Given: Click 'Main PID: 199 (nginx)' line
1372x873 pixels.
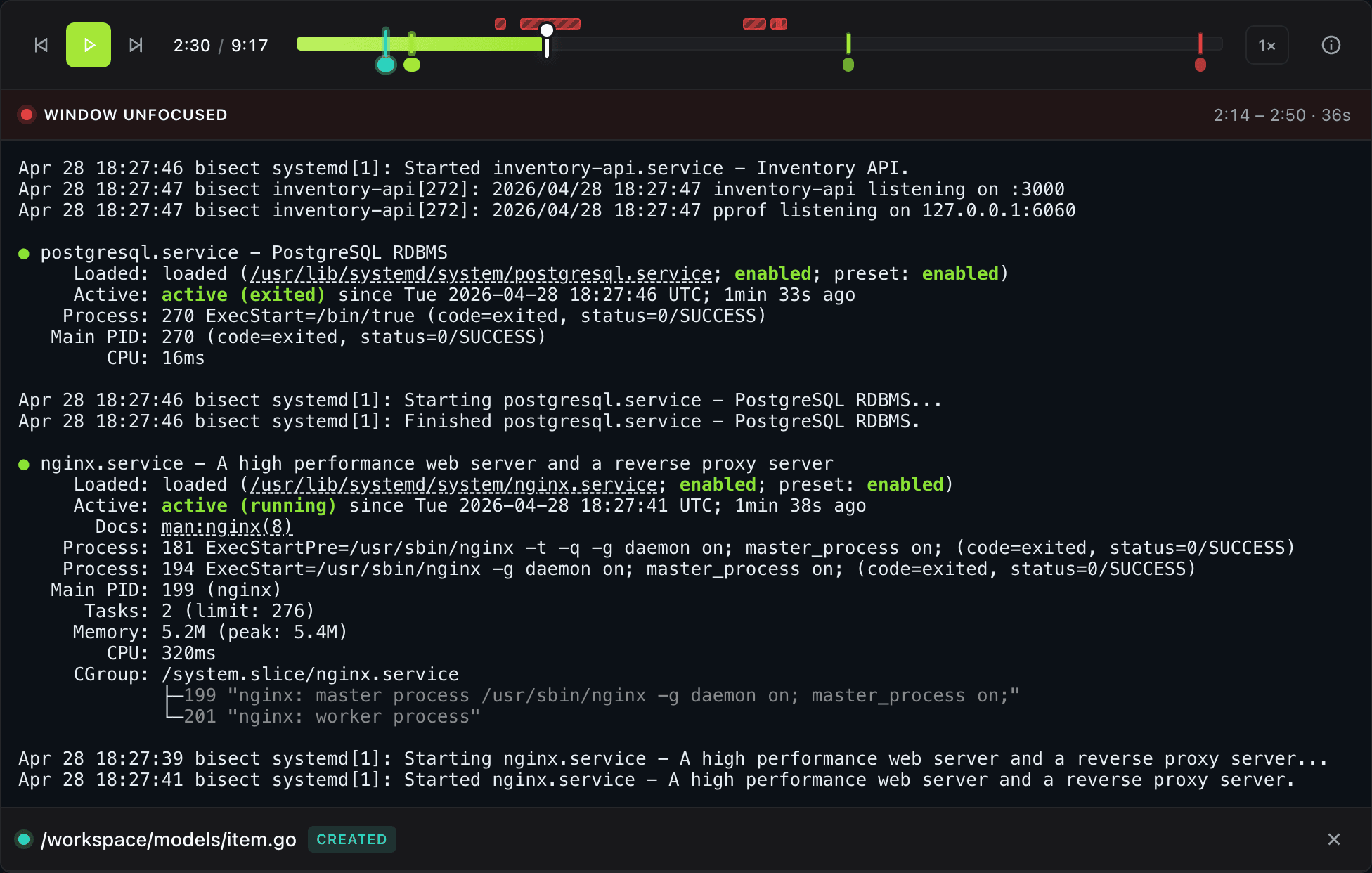Looking at the screenshot, I should [166, 590].
